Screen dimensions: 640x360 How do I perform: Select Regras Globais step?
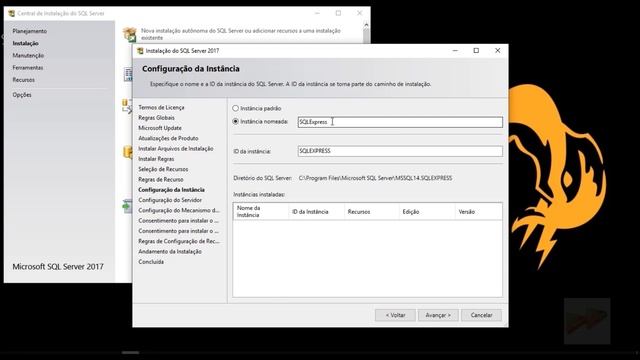click(156, 118)
